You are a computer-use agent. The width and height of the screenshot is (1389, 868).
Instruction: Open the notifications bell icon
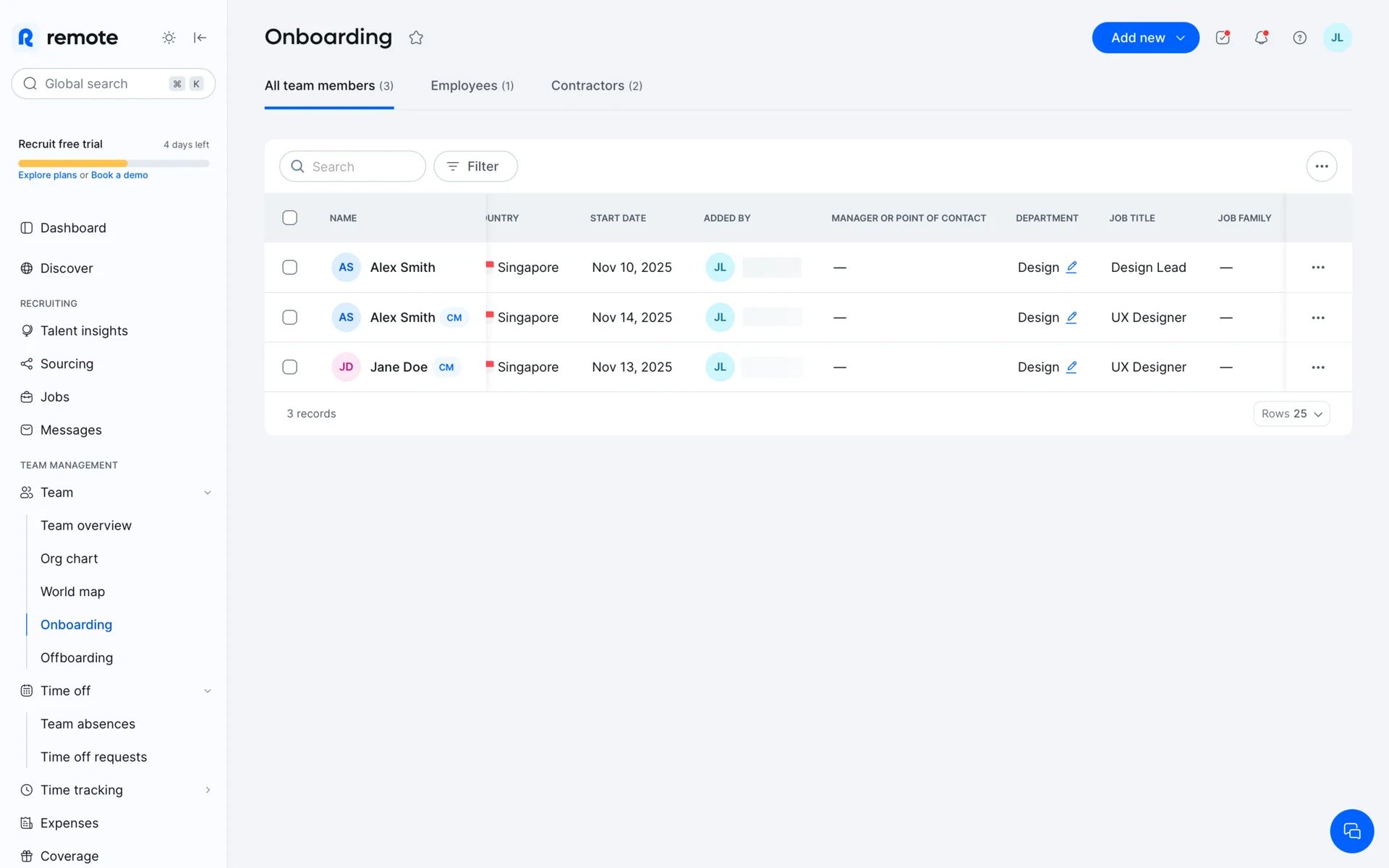[1261, 38]
